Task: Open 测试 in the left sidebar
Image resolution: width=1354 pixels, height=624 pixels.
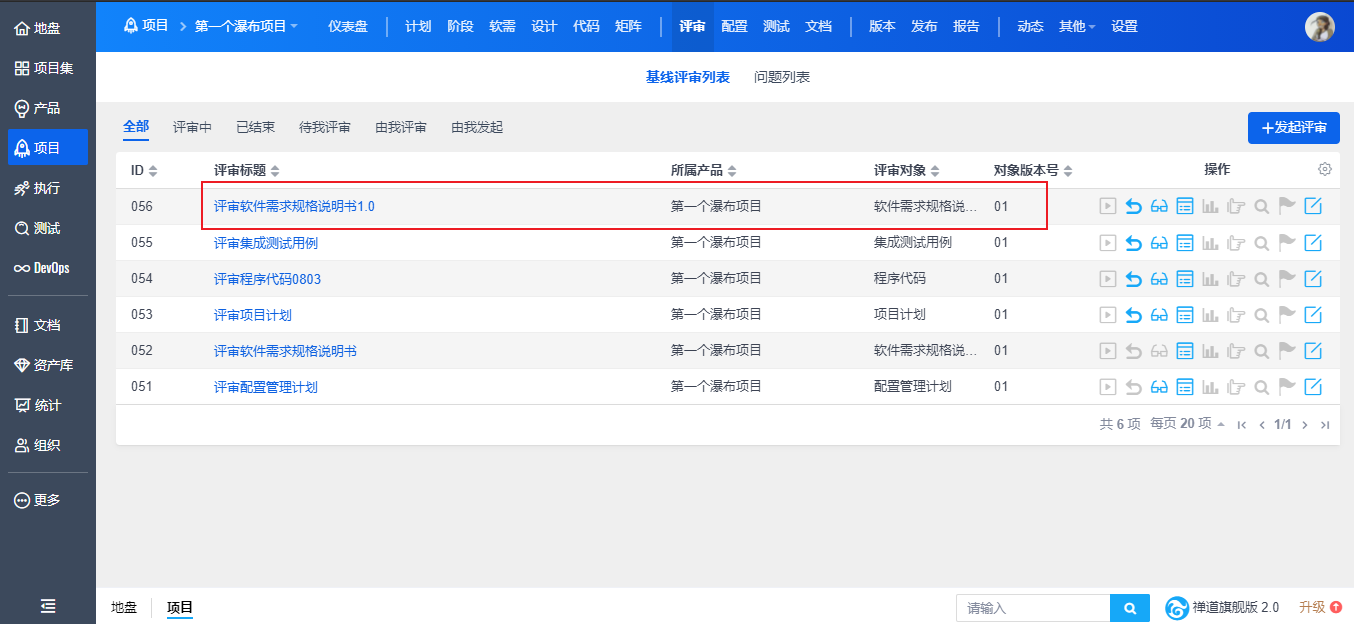Action: pyautogui.click(x=48, y=228)
